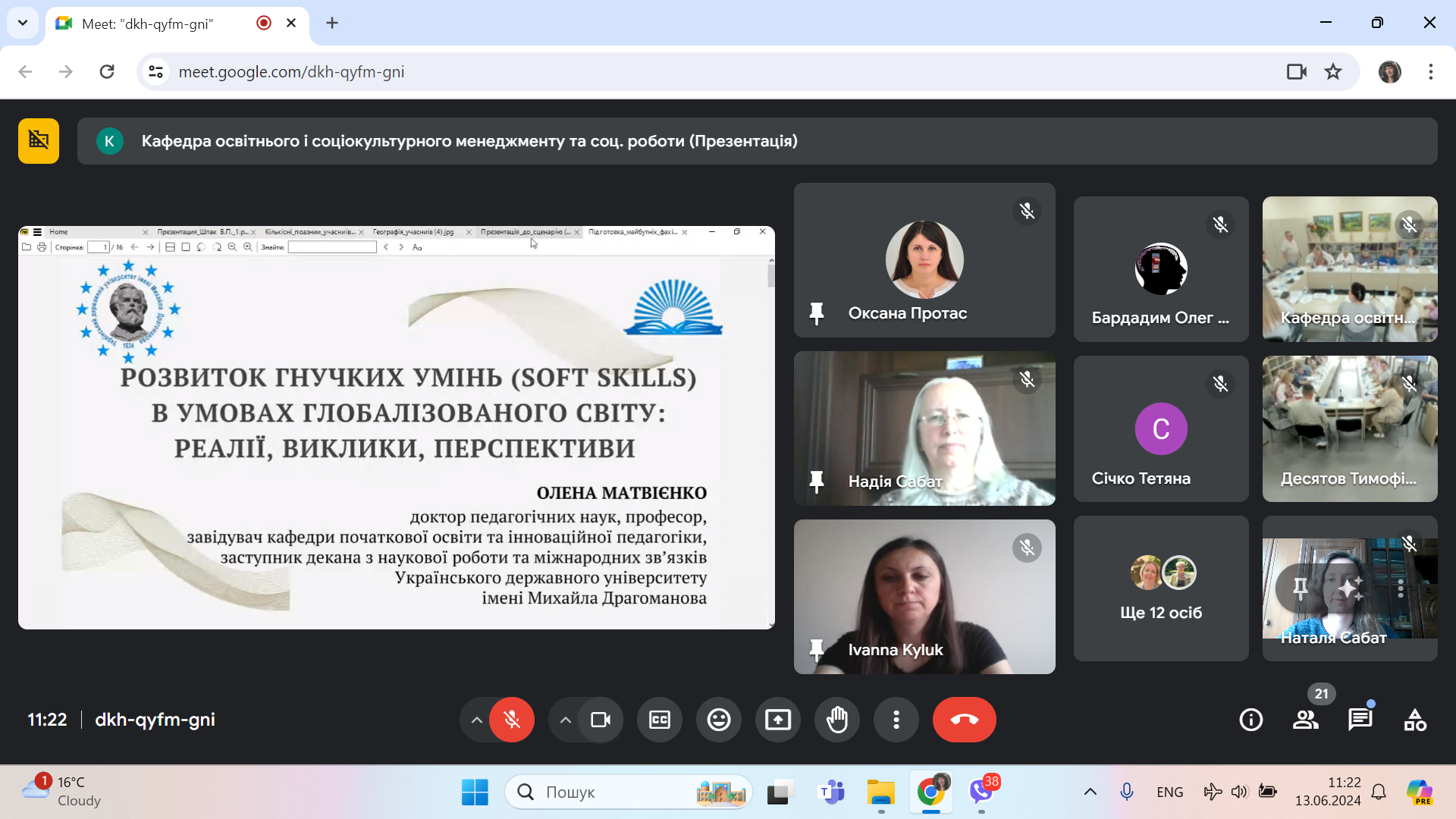The image size is (1456, 819).
Task: Click the red leave call button
Action: (x=964, y=720)
